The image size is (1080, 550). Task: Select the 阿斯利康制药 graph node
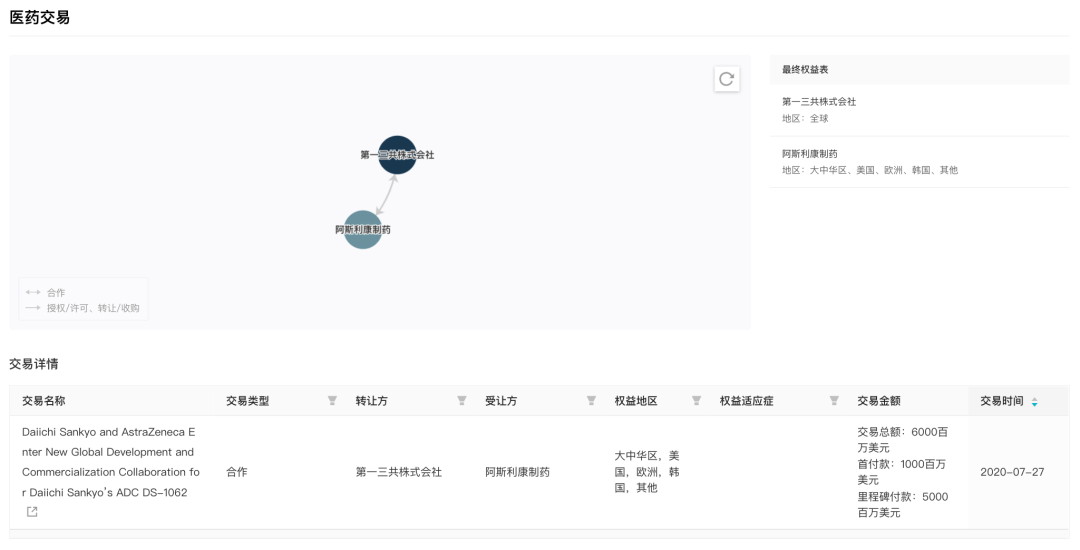363,229
